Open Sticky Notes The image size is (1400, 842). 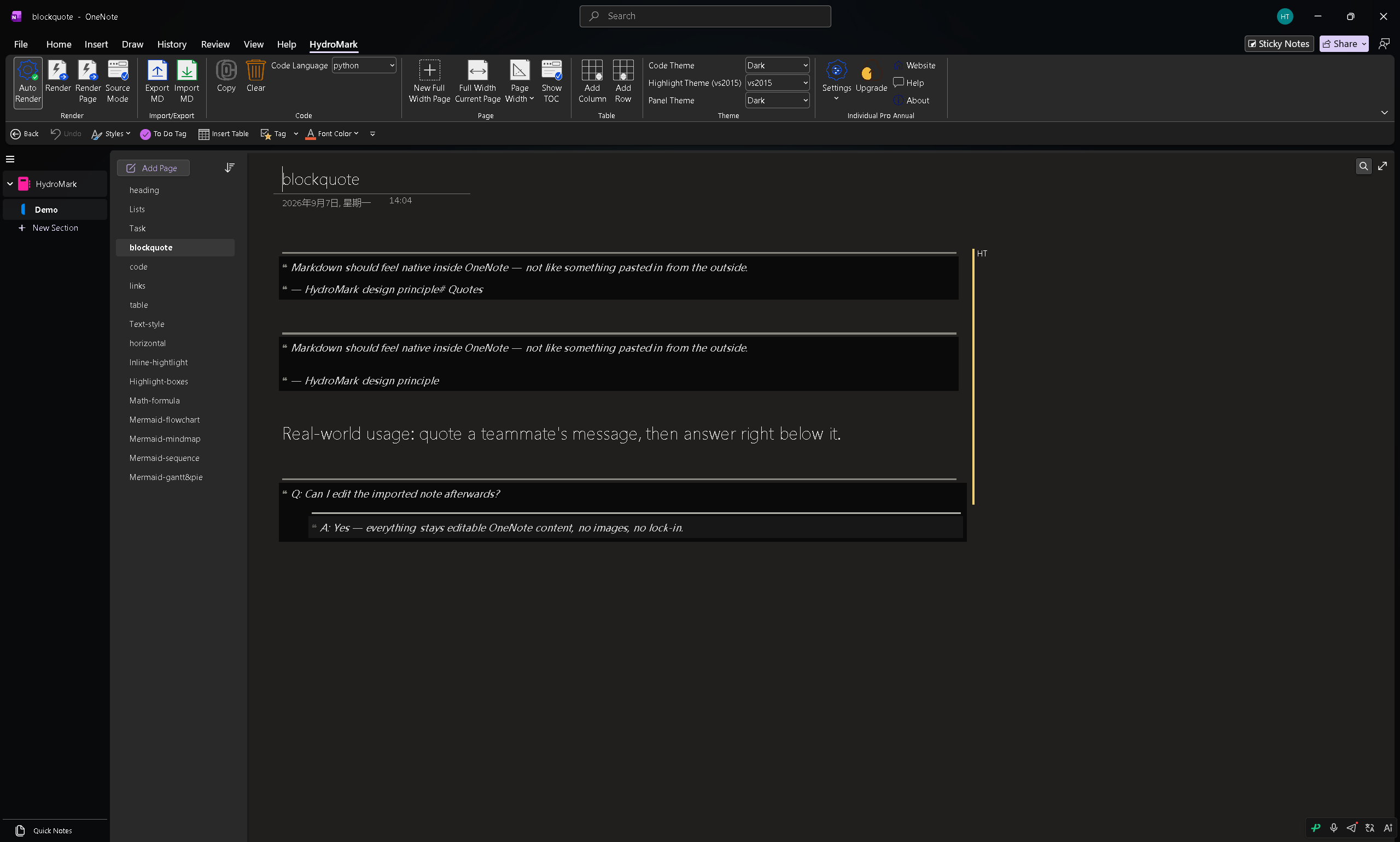1279,44
